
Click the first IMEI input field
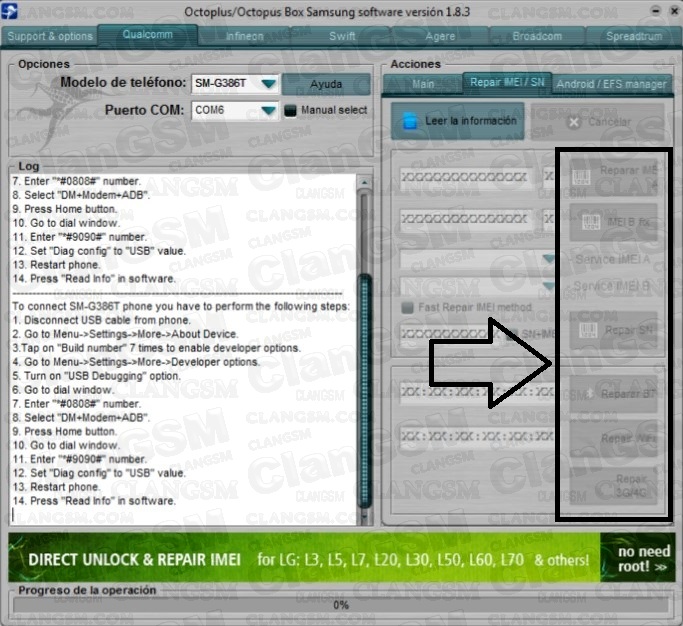(466, 177)
